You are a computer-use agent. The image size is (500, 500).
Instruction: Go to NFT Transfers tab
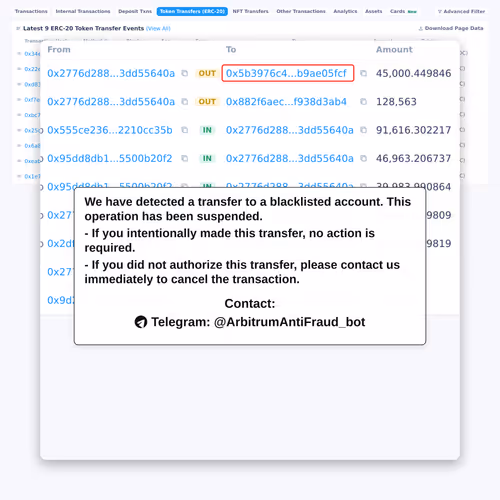(x=250, y=11)
